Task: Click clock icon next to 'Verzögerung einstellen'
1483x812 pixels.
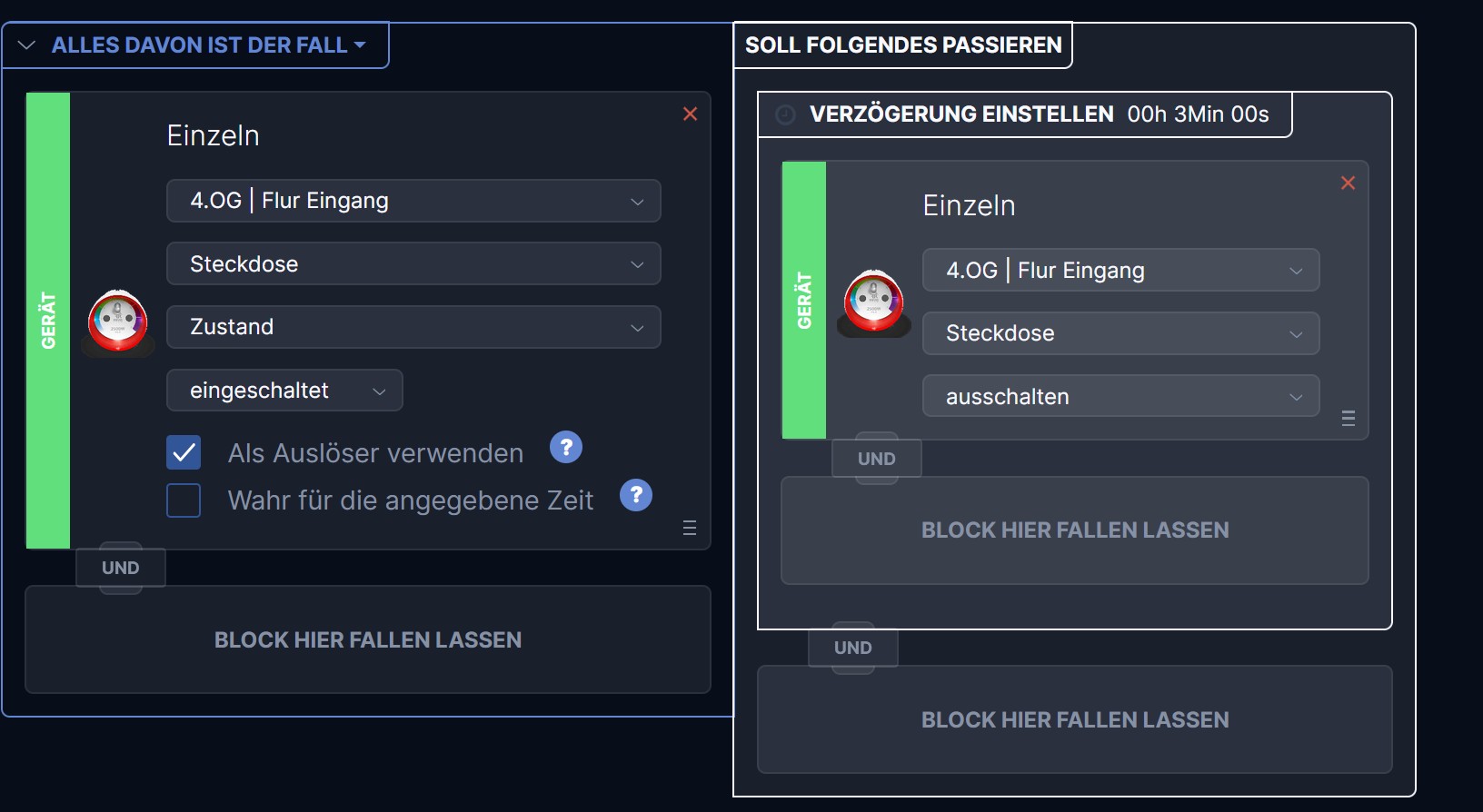Action: tap(786, 114)
